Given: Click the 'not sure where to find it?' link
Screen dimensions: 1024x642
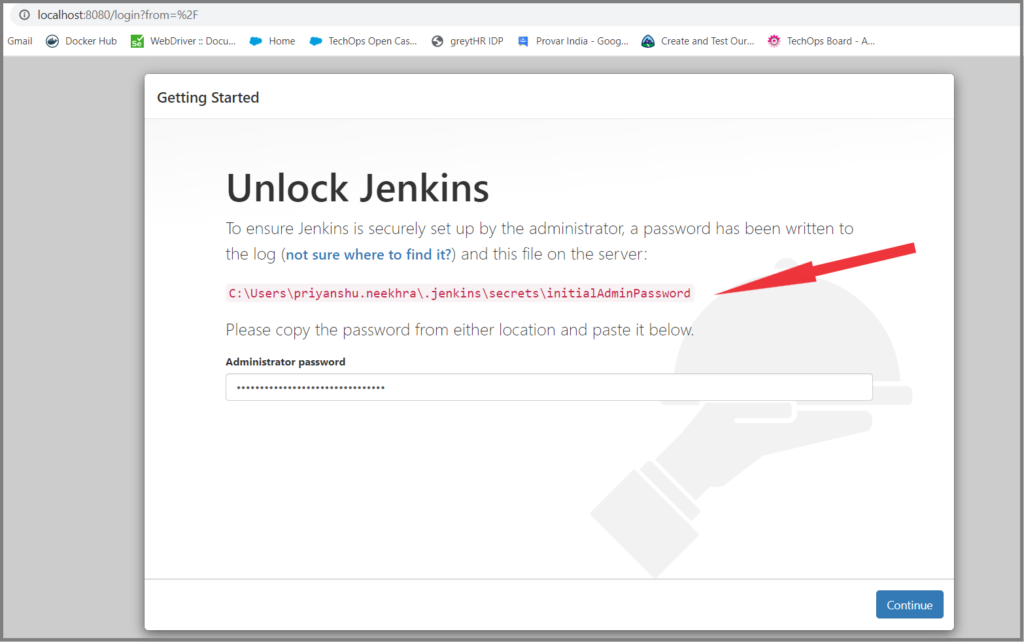Looking at the screenshot, I should pos(367,254).
